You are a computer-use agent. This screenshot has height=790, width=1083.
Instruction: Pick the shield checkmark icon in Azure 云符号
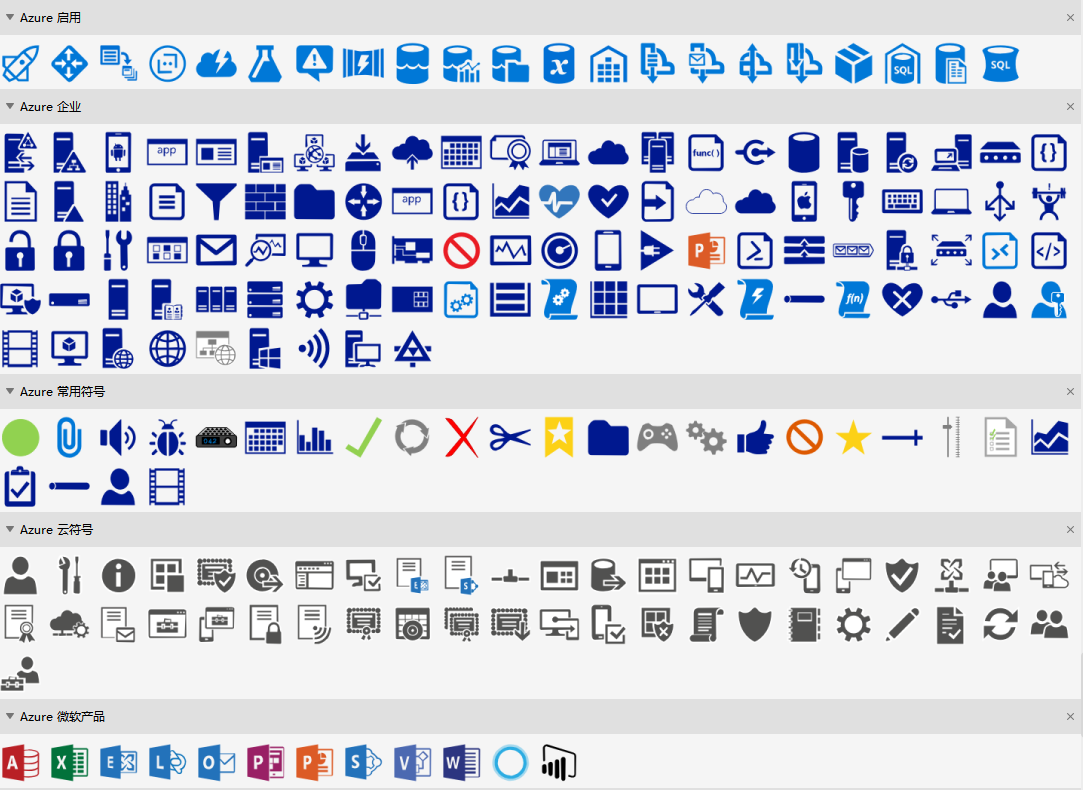coord(902,575)
